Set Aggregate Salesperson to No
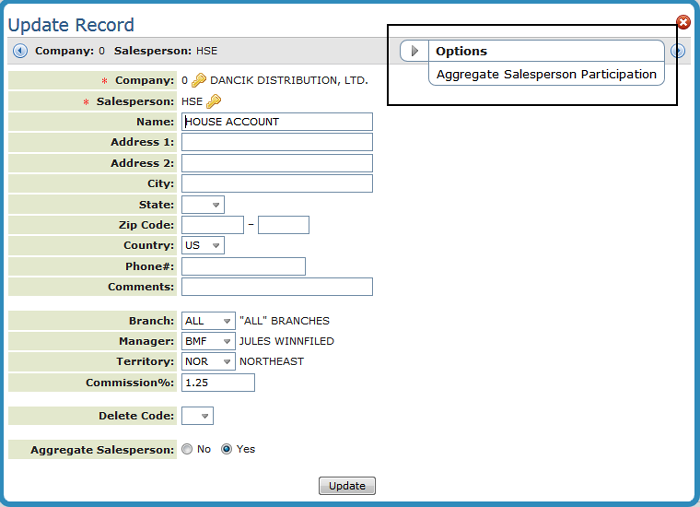Image resolution: width=700 pixels, height=507 pixels. [x=187, y=450]
